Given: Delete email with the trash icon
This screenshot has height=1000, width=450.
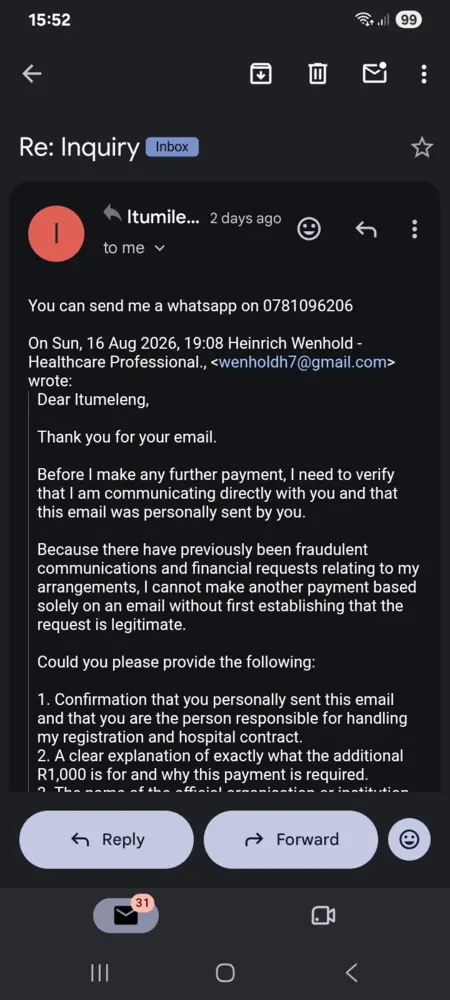Looking at the screenshot, I should pos(317,75).
